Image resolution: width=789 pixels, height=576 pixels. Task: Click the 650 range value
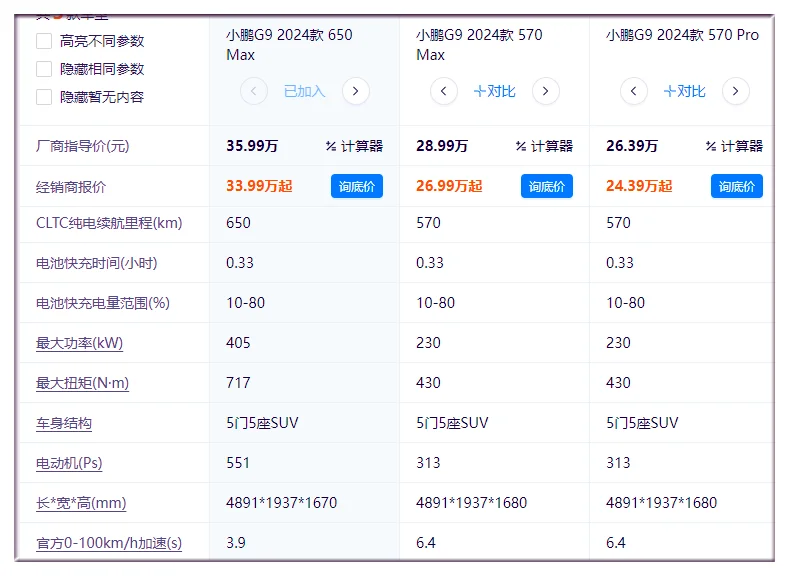pyautogui.click(x=239, y=223)
